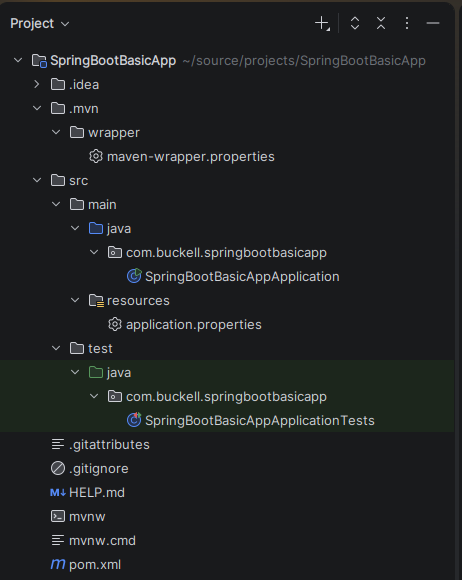
Task: Click the src folder icon
Action: tap(58, 181)
